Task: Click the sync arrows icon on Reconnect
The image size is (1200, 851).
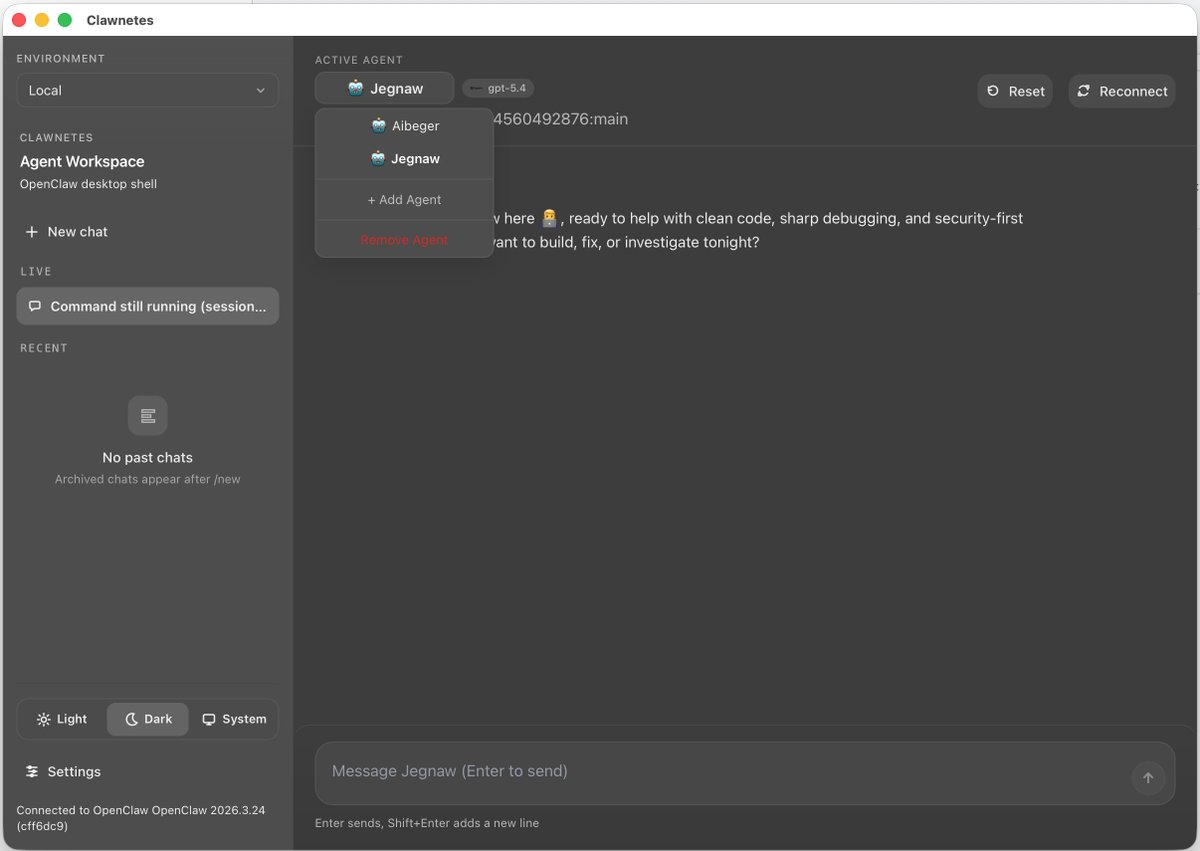Action: 1084,91
